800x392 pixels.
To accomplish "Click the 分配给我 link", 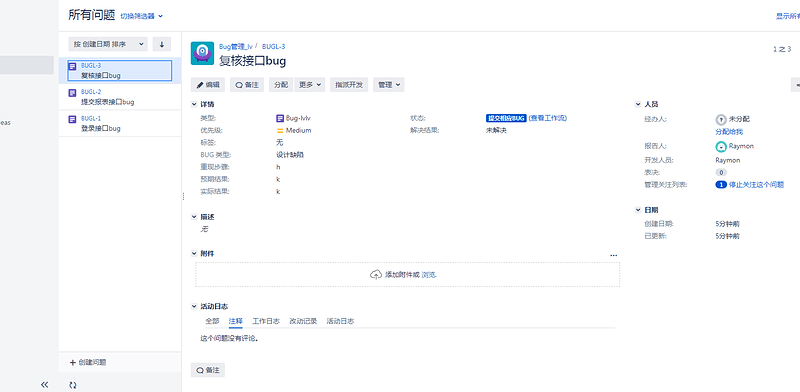I will tap(729, 132).
